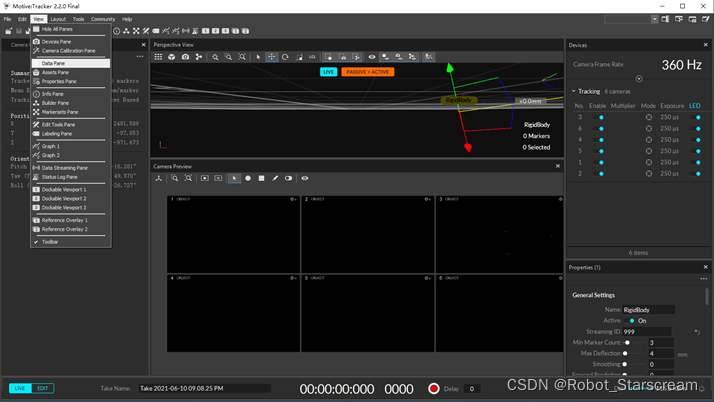
Task: Click the Streaming ID field showing 999
Action: click(x=647, y=331)
